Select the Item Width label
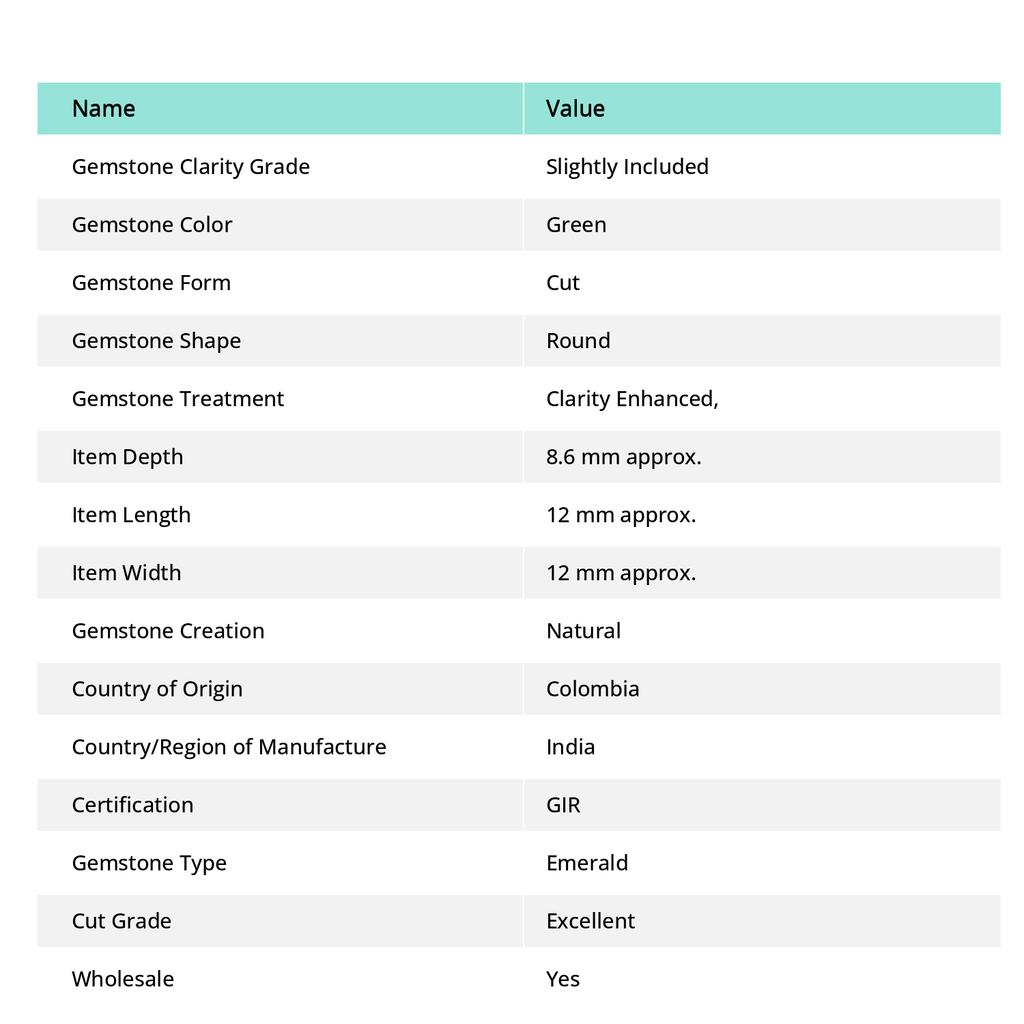Viewport: 1024px width, 1024px height. [x=127, y=572]
